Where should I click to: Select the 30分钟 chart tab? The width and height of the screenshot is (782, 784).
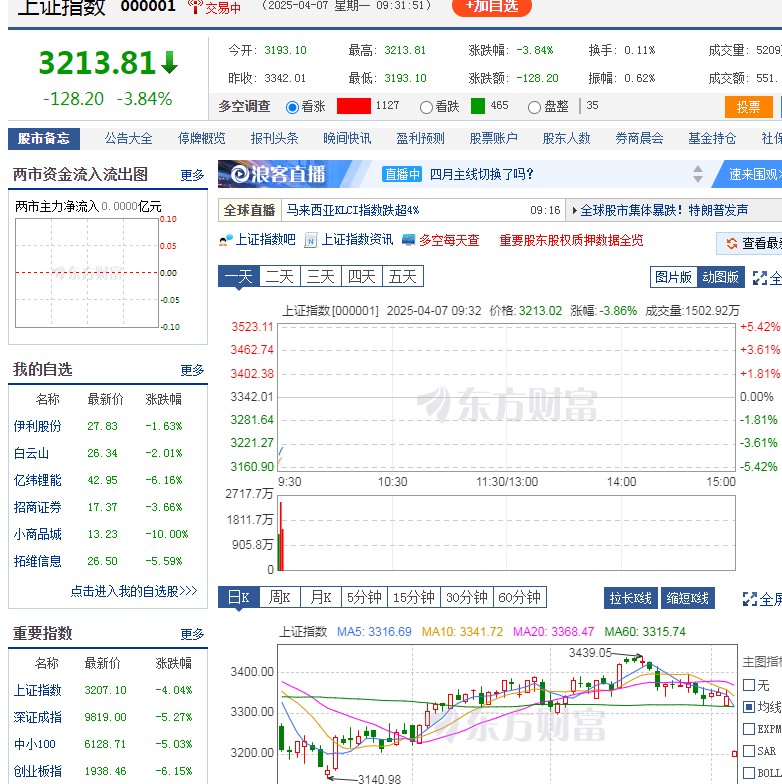(466, 598)
